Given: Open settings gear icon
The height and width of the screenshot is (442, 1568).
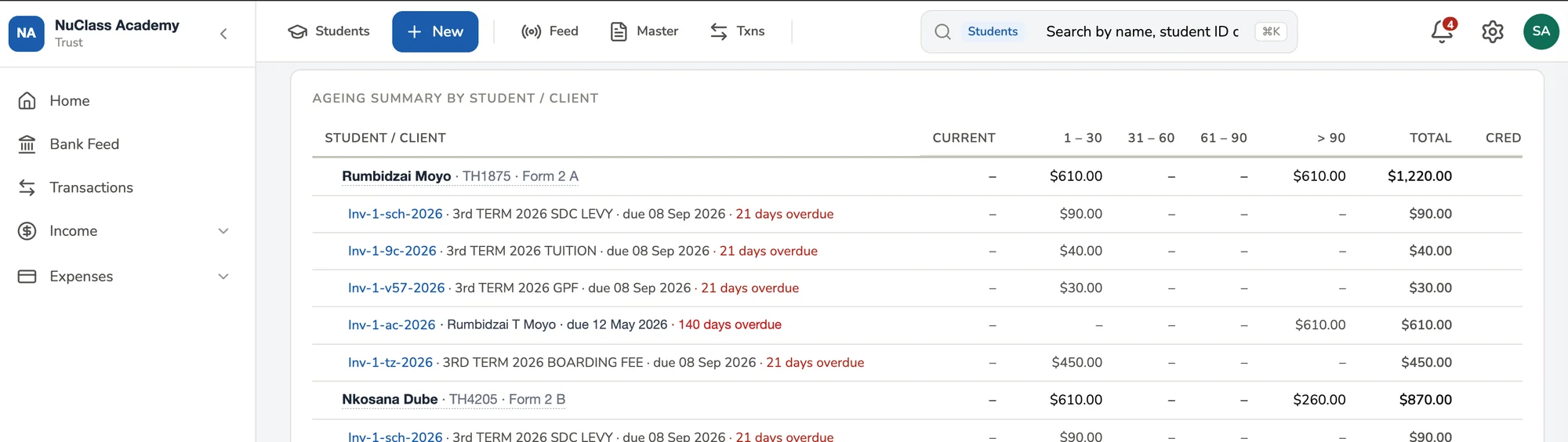Looking at the screenshot, I should [1493, 31].
